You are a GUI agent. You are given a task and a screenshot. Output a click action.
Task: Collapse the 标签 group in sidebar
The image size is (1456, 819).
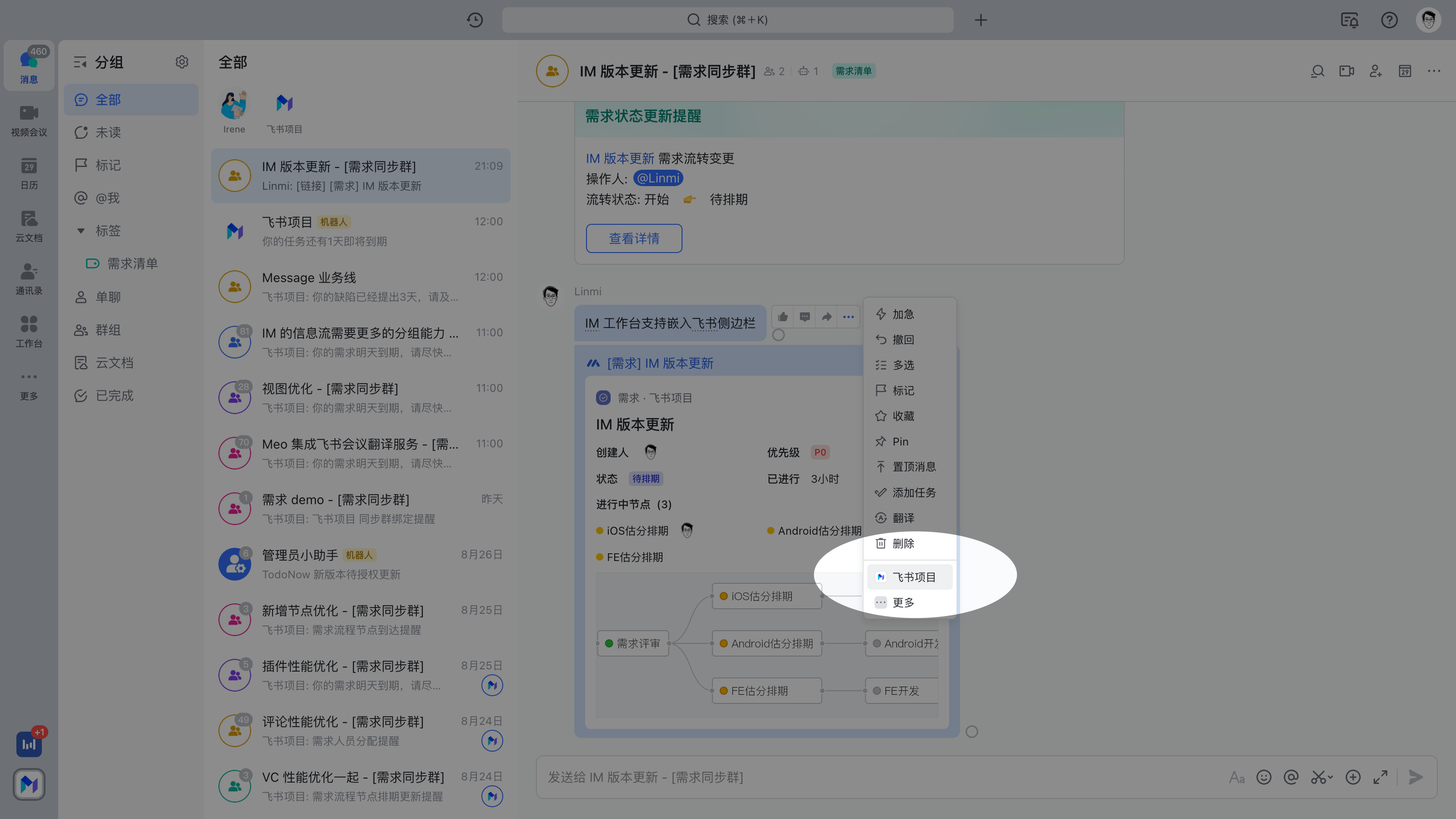(81, 231)
